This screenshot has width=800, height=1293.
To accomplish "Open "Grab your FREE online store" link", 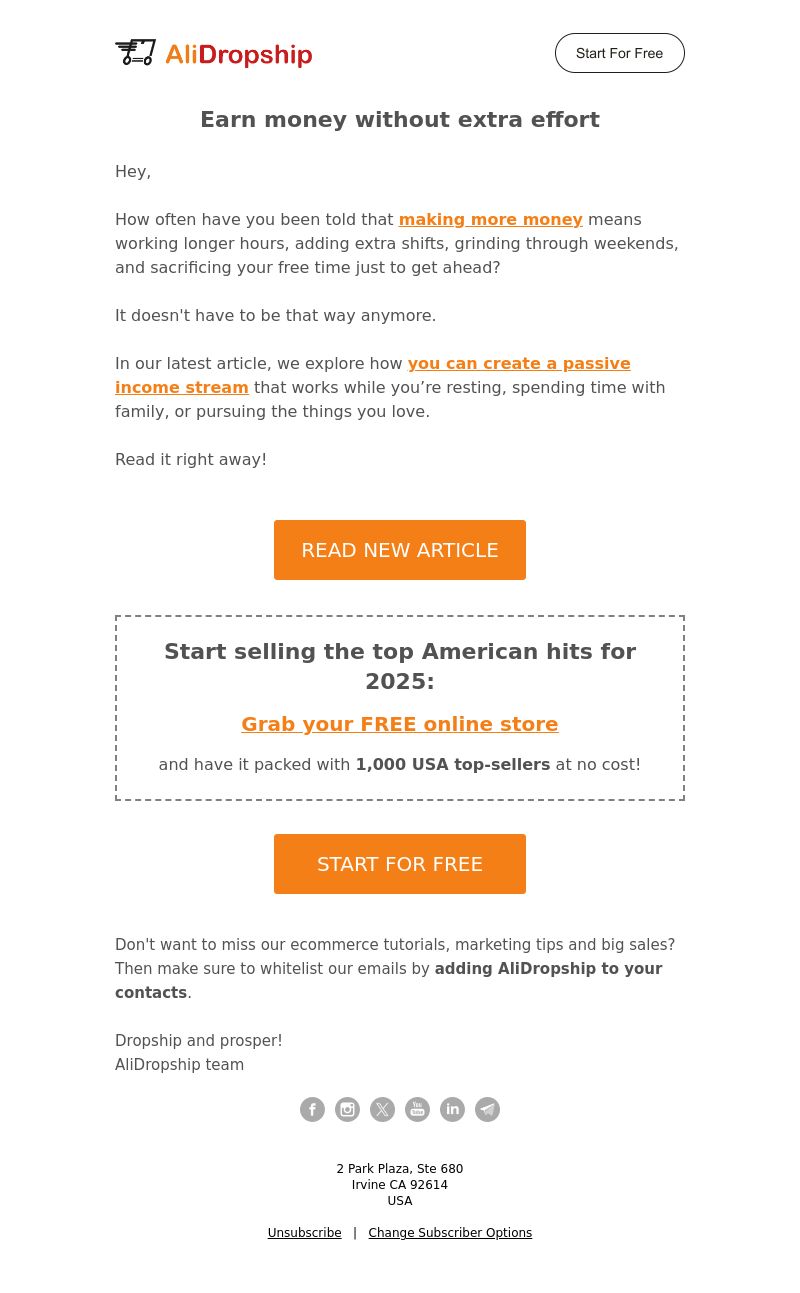I will [400, 724].
